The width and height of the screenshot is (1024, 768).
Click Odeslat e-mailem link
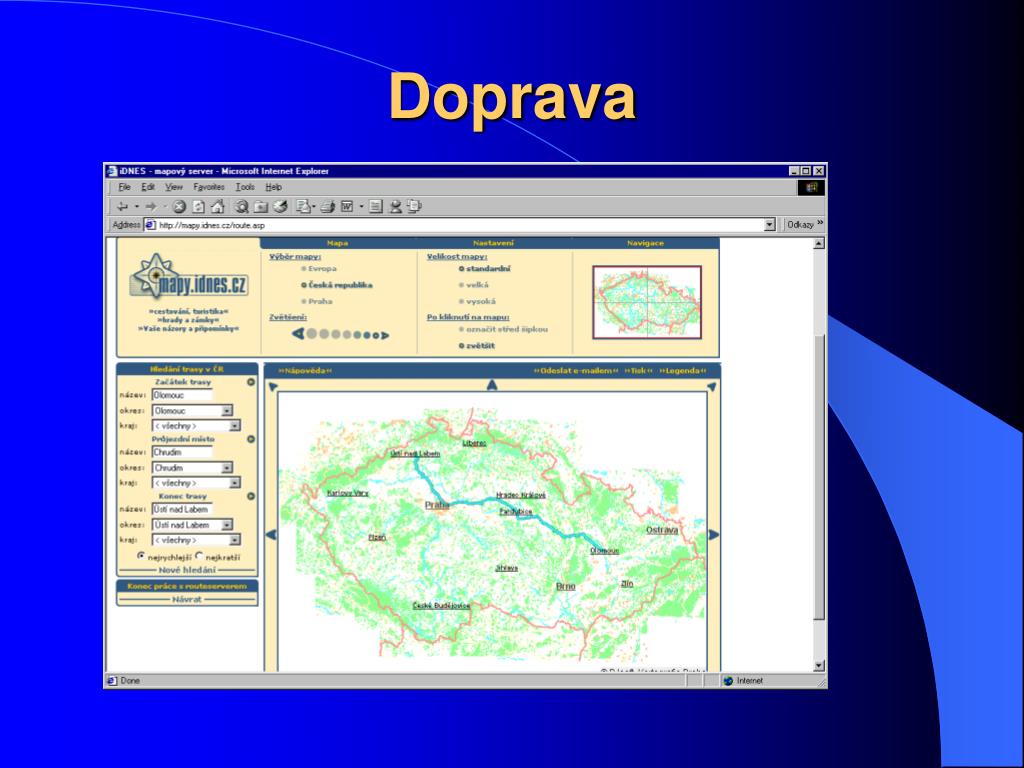pos(575,371)
